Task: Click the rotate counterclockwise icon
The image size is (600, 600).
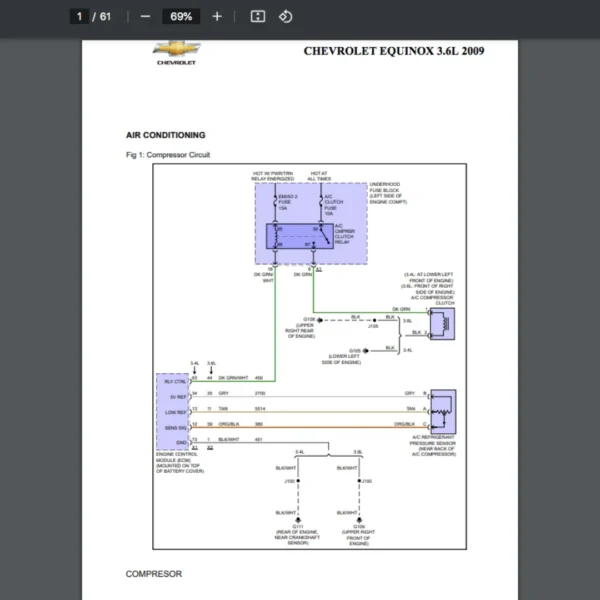Action: click(x=285, y=17)
